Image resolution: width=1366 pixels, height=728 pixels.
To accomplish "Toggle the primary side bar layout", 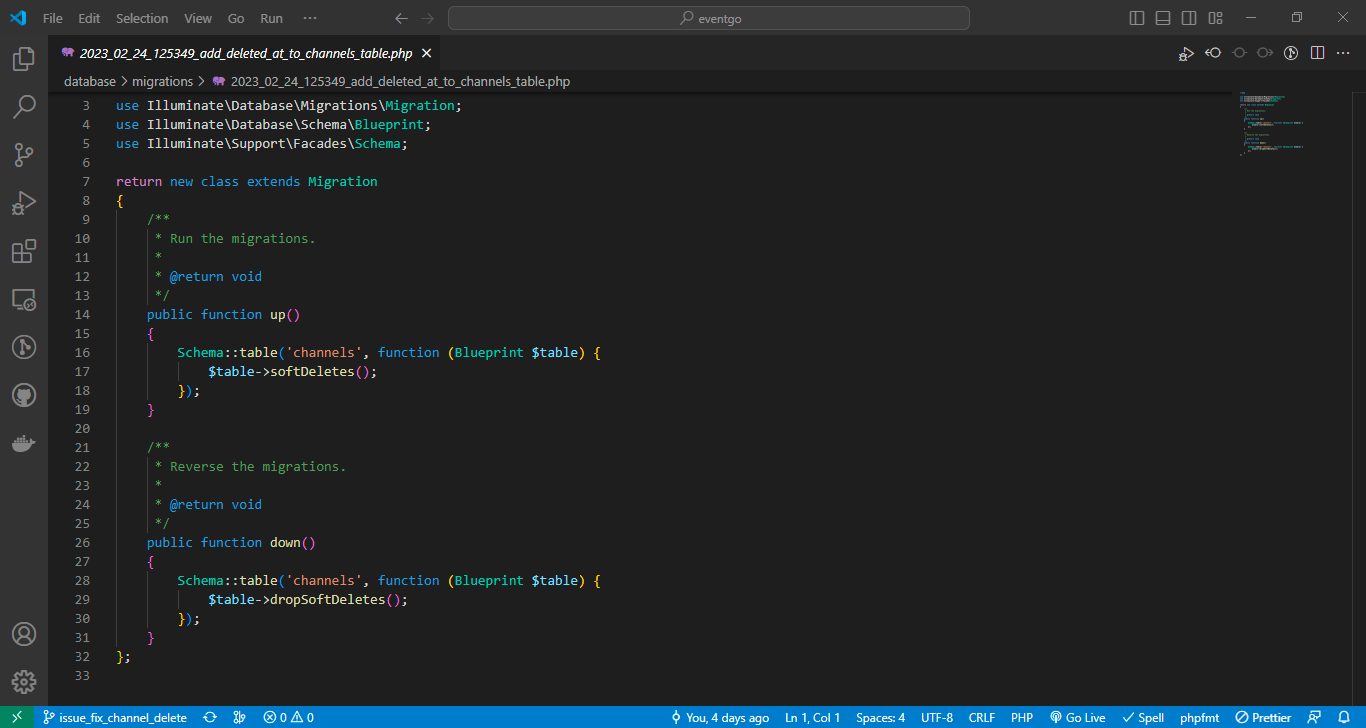I will pos(1137,18).
